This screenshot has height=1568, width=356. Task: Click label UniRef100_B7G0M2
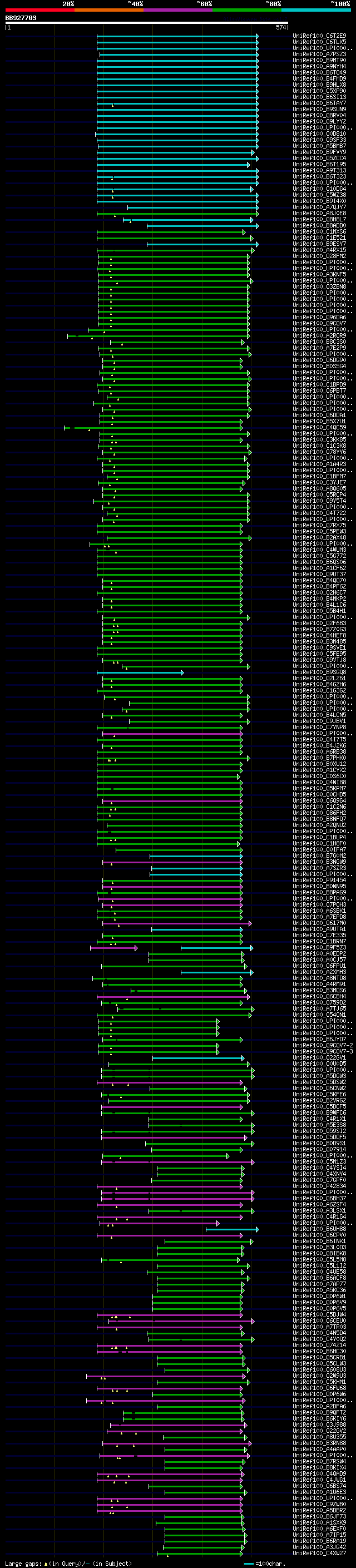(319, 856)
